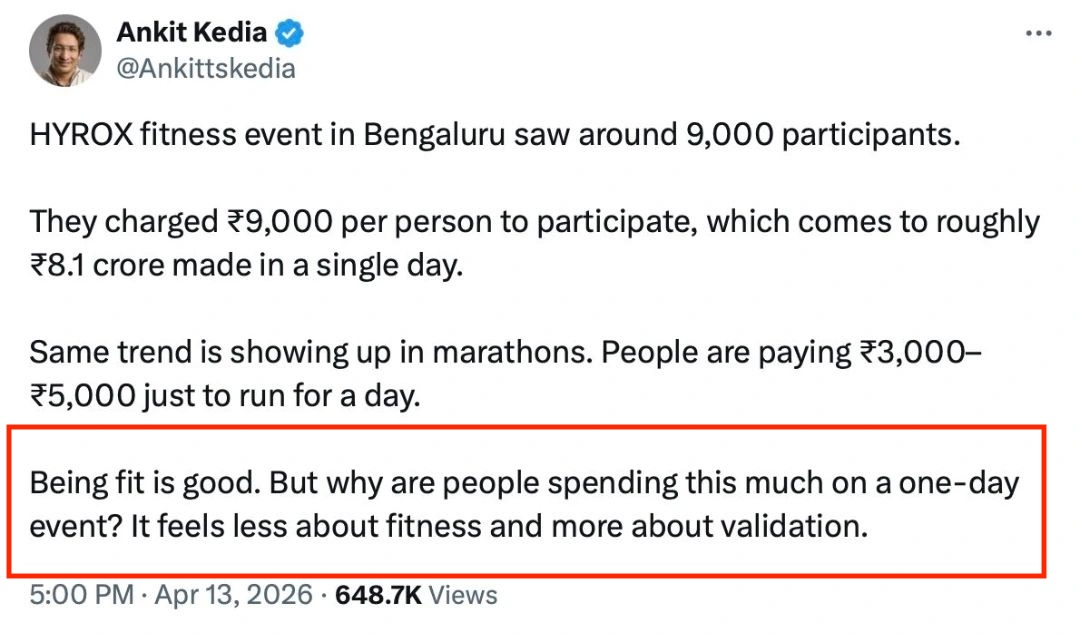The image size is (1080, 634).
Task: Click the @Ankittskedia handle
Action: coord(206,69)
